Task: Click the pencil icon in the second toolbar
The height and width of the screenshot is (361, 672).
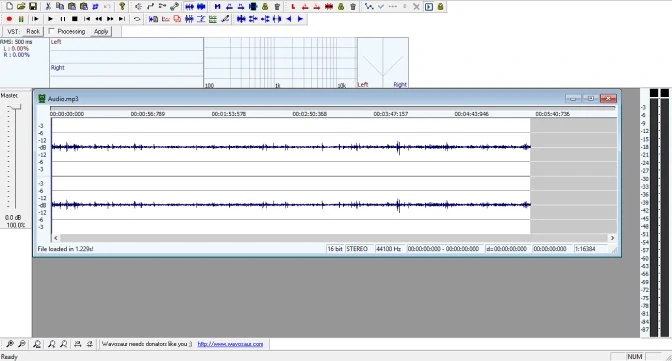Action: [x=225, y=19]
